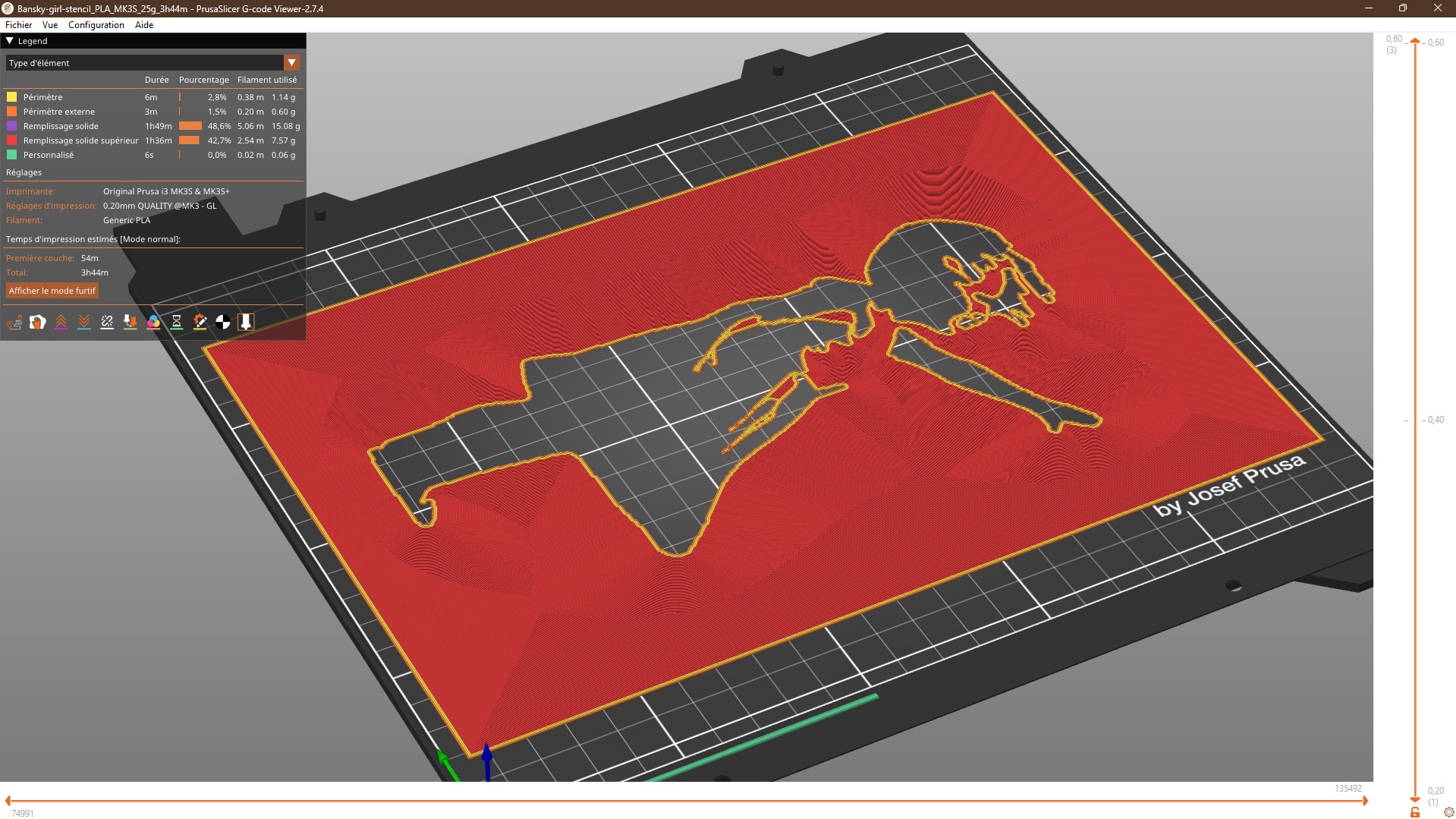Viewport: 1456px width, 819px height.
Task: Click the PrusaSlicer app icon in title bar
Action: coord(8,8)
